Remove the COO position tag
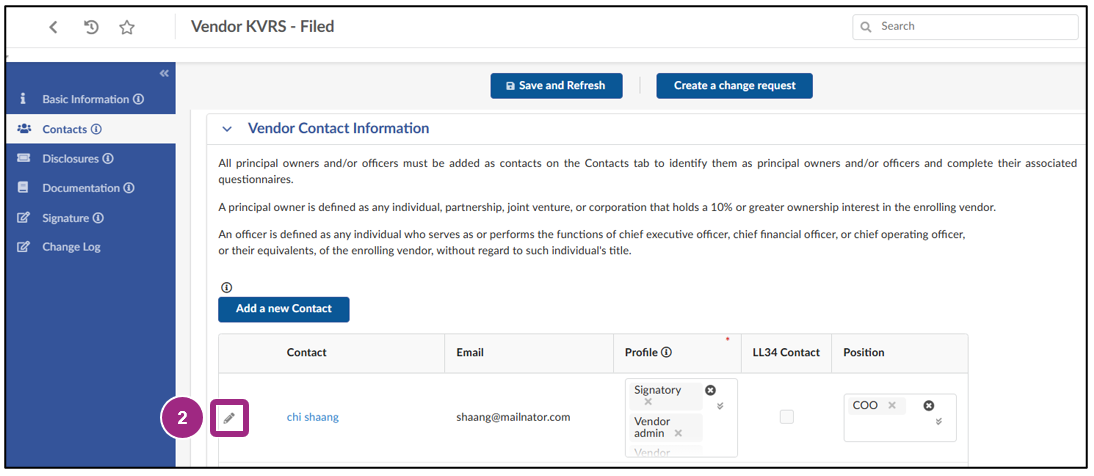Image resolution: width=1094 pixels, height=476 pixels. [891, 405]
